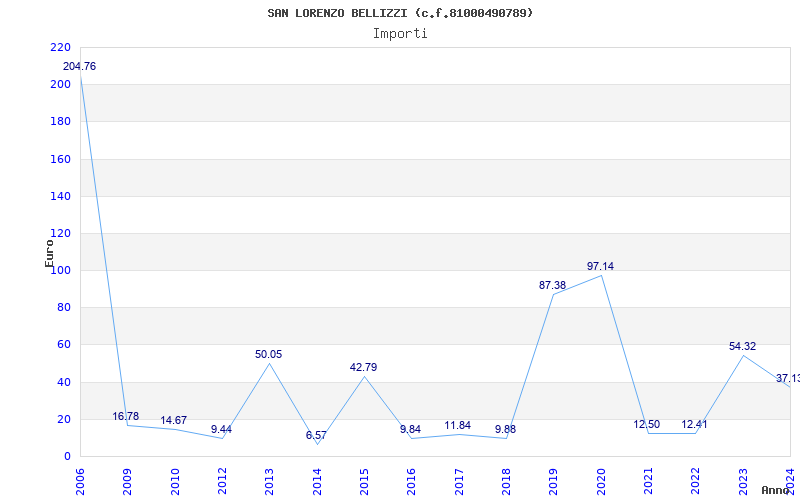
Task: Click the 20 y-axis tick label
Action: tap(63, 419)
